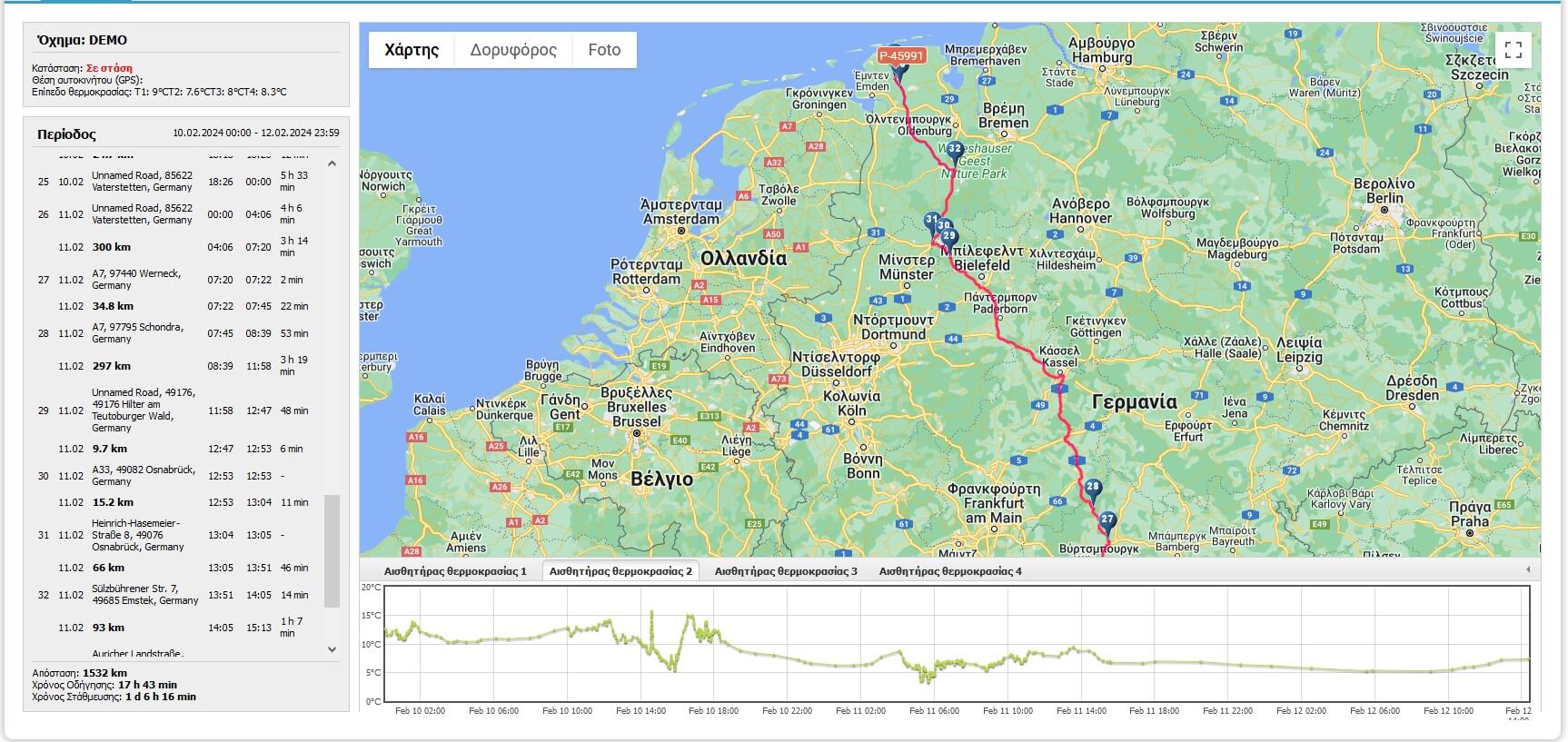
Task: Select stop 27 A7 Werneck
Action: pos(176,280)
